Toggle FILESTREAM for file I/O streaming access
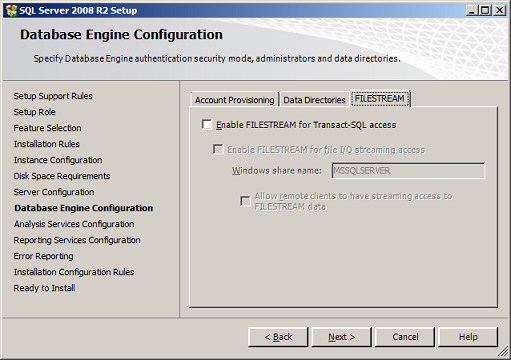Image resolution: width=511 pixels, height=360 pixels. coord(218,149)
